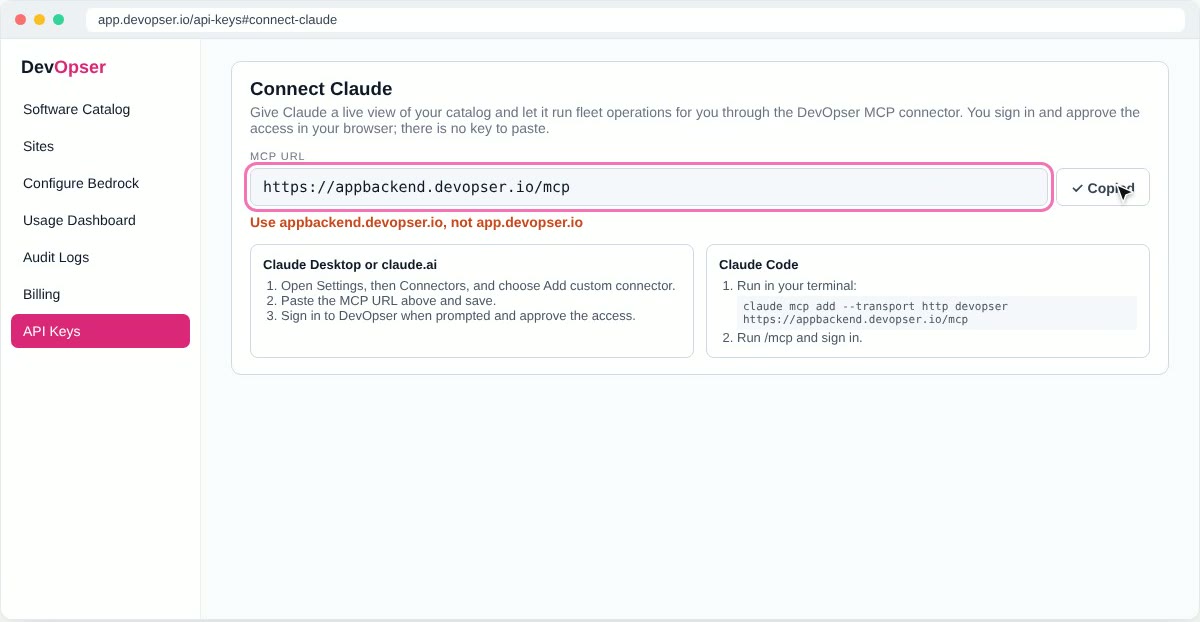The image size is (1200, 622).
Task: Open the Usage Dashboard
Action: pyautogui.click(x=100, y=220)
